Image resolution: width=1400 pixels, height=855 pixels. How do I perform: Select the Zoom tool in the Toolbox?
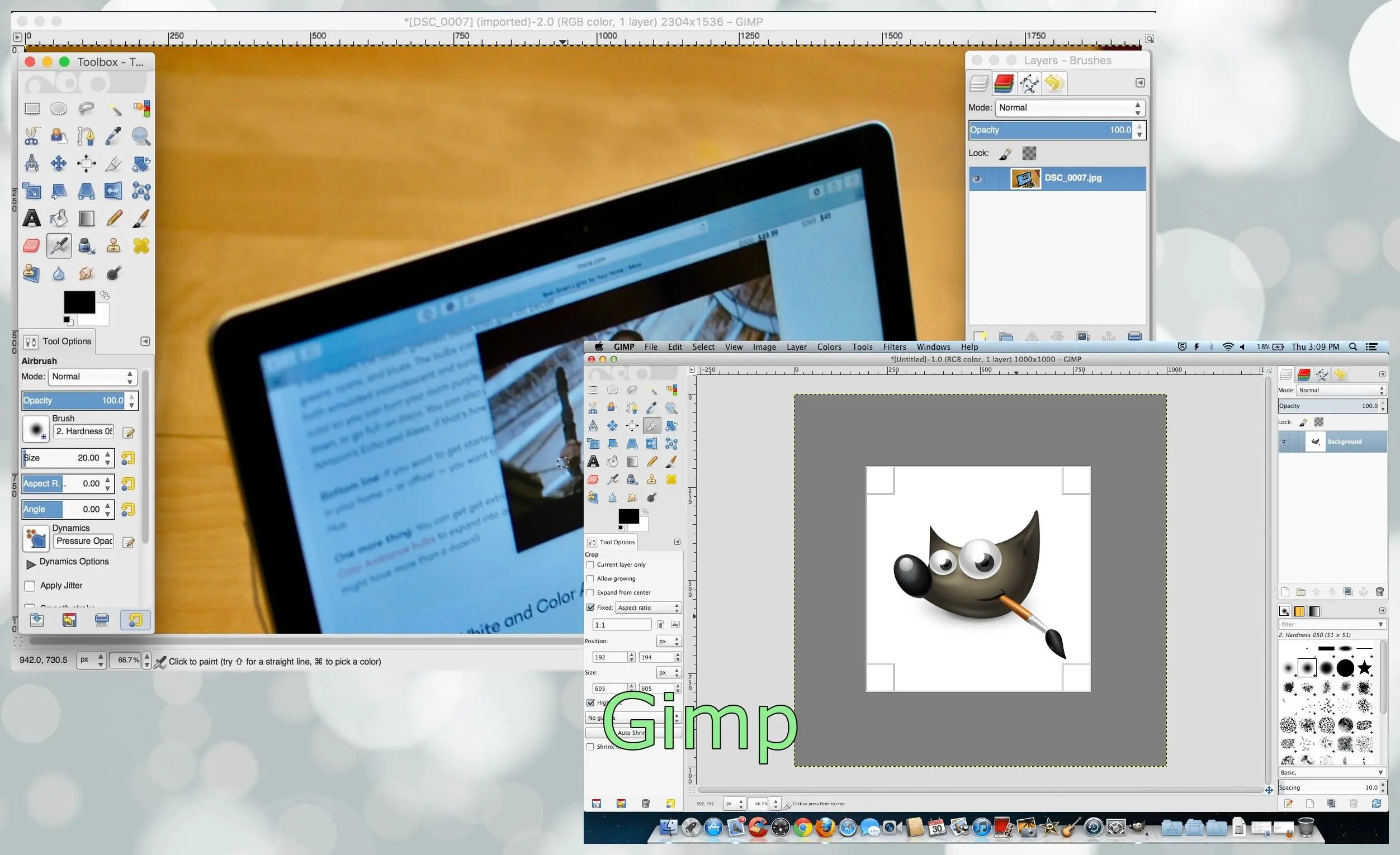pyautogui.click(x=141, y=136)
